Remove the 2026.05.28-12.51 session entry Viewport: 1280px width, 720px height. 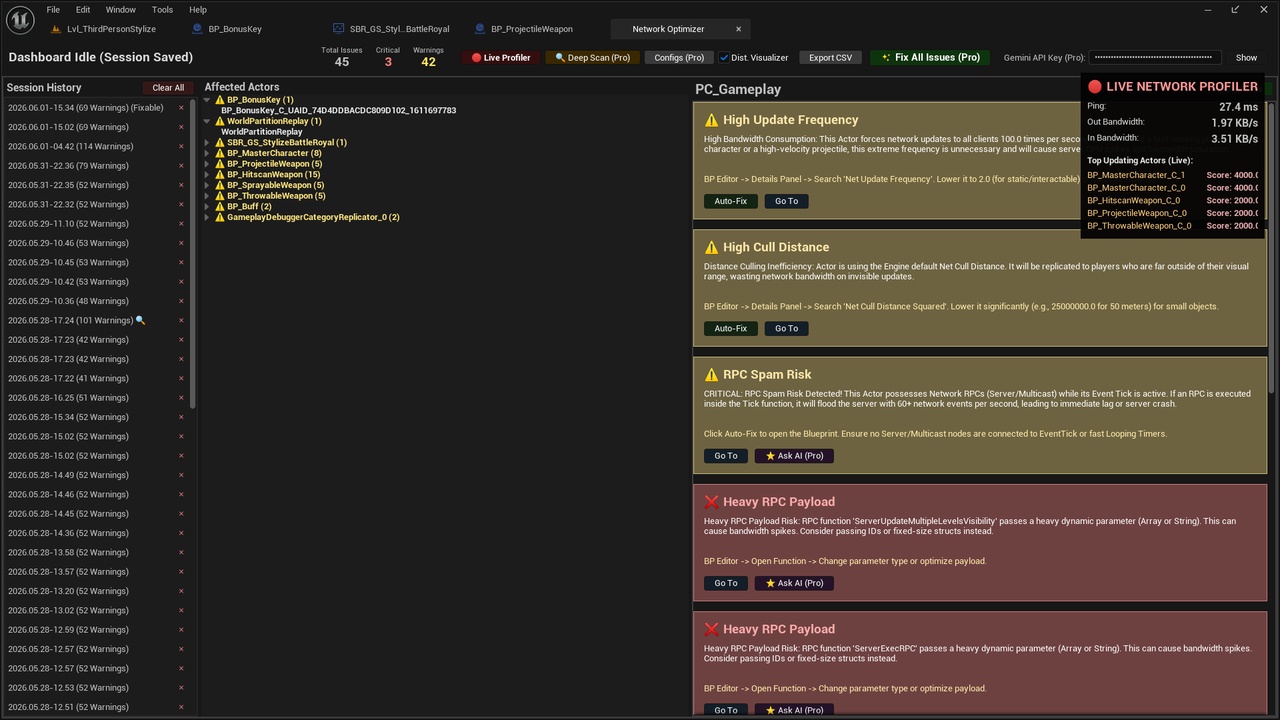click(181, 707)
